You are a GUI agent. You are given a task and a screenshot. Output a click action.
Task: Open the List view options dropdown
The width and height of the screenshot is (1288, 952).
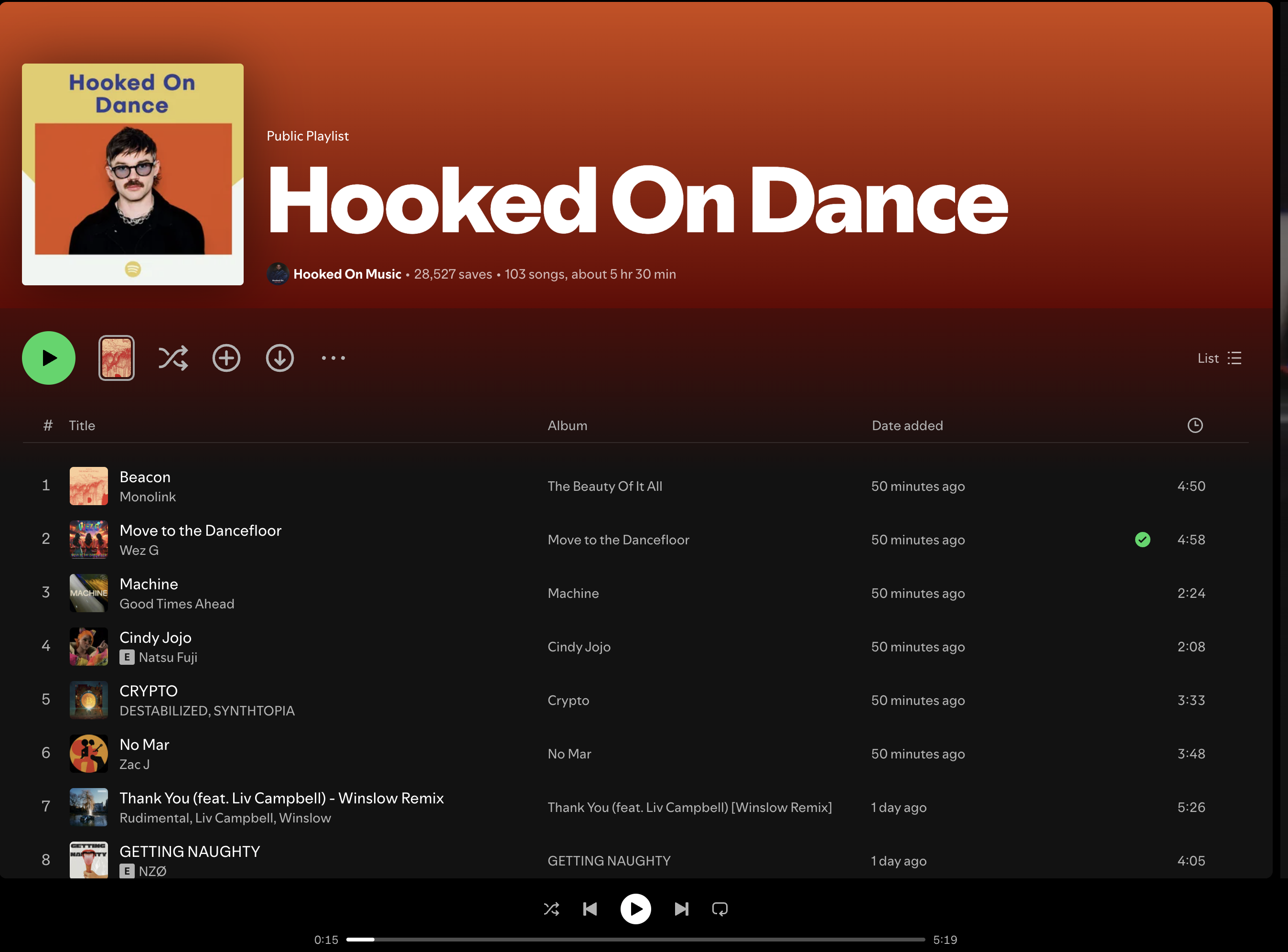point(1219,358)
